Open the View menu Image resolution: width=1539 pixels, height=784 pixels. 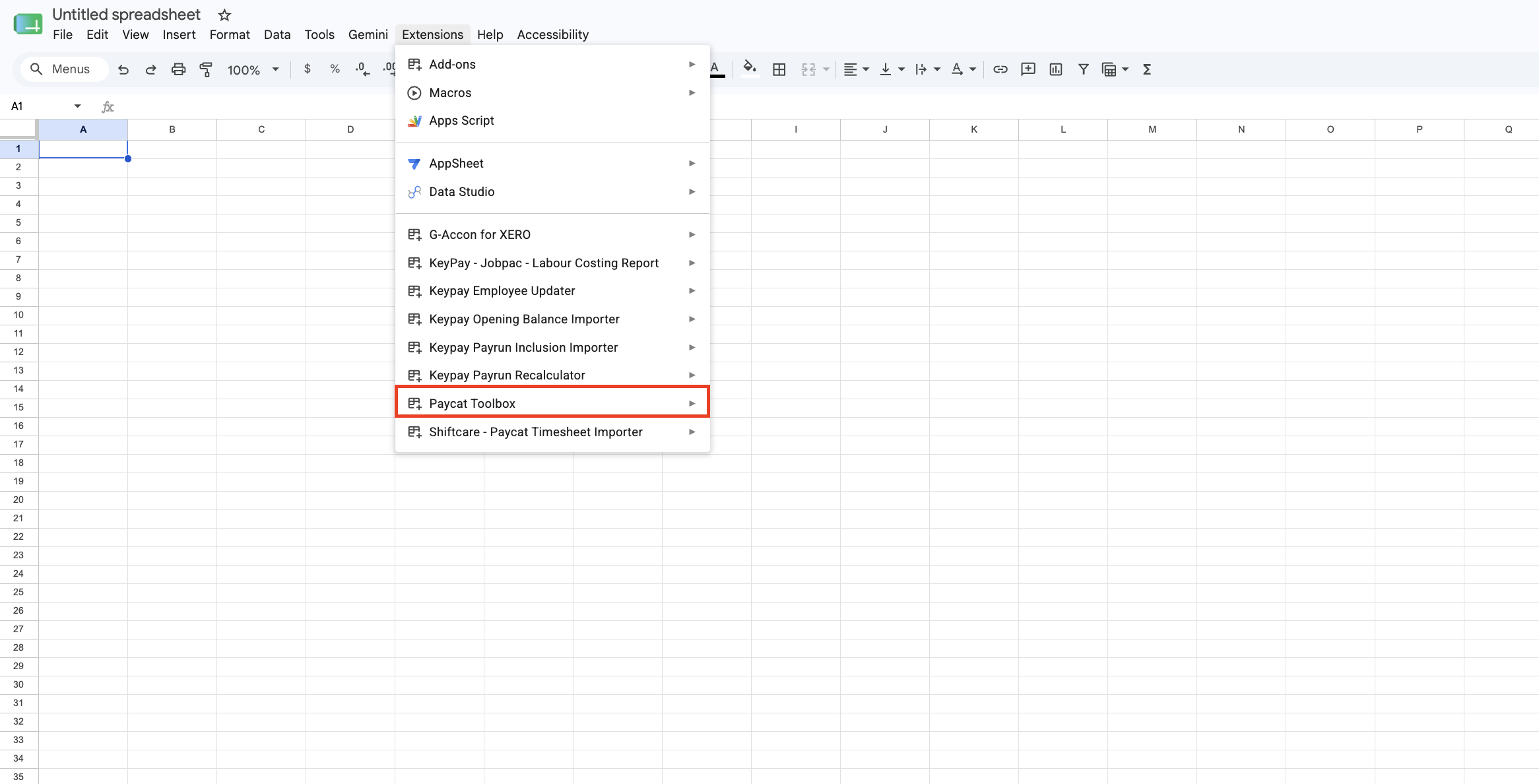(135, 34)
